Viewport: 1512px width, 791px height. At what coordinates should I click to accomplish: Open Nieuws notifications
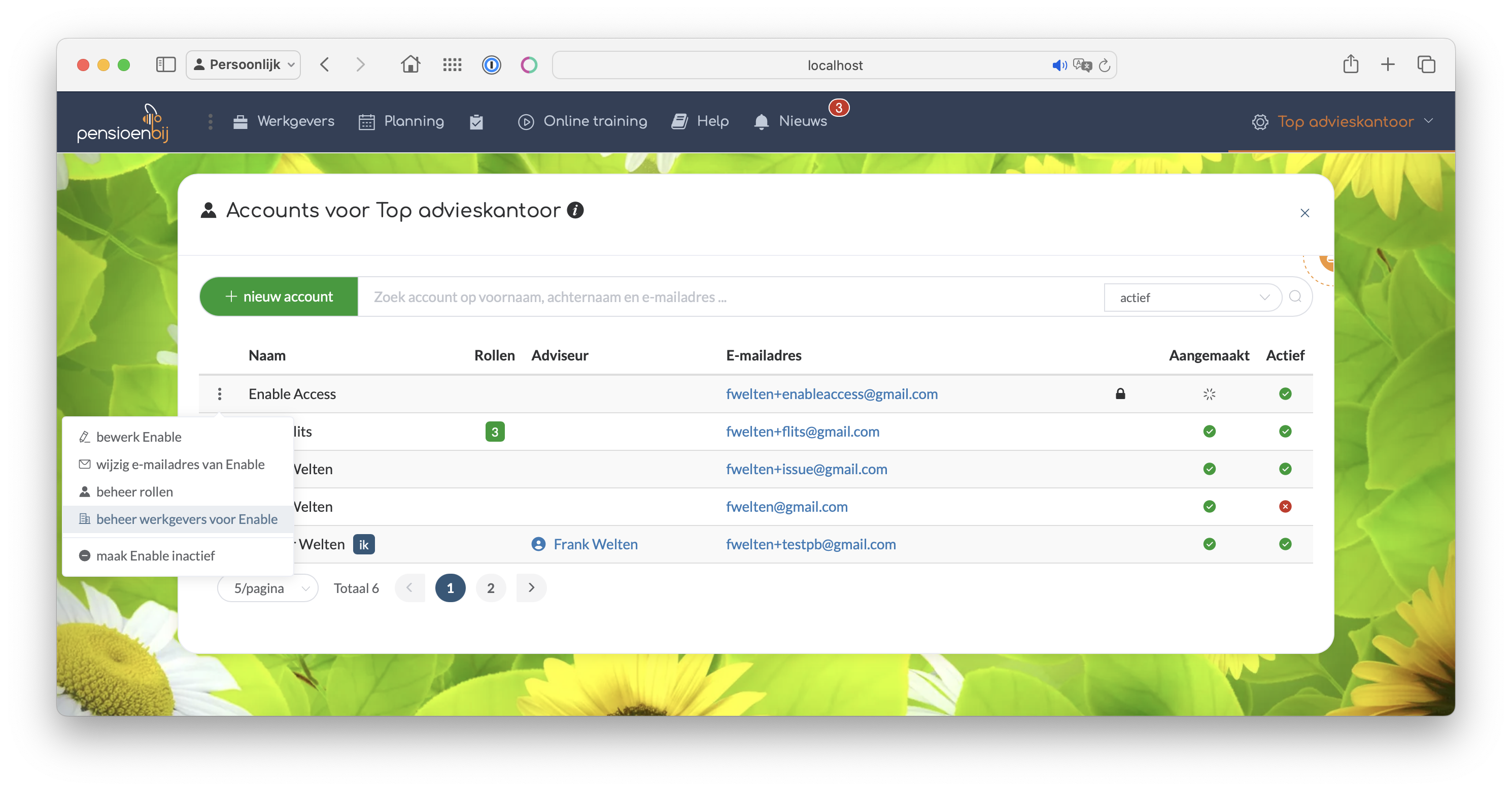790,121
